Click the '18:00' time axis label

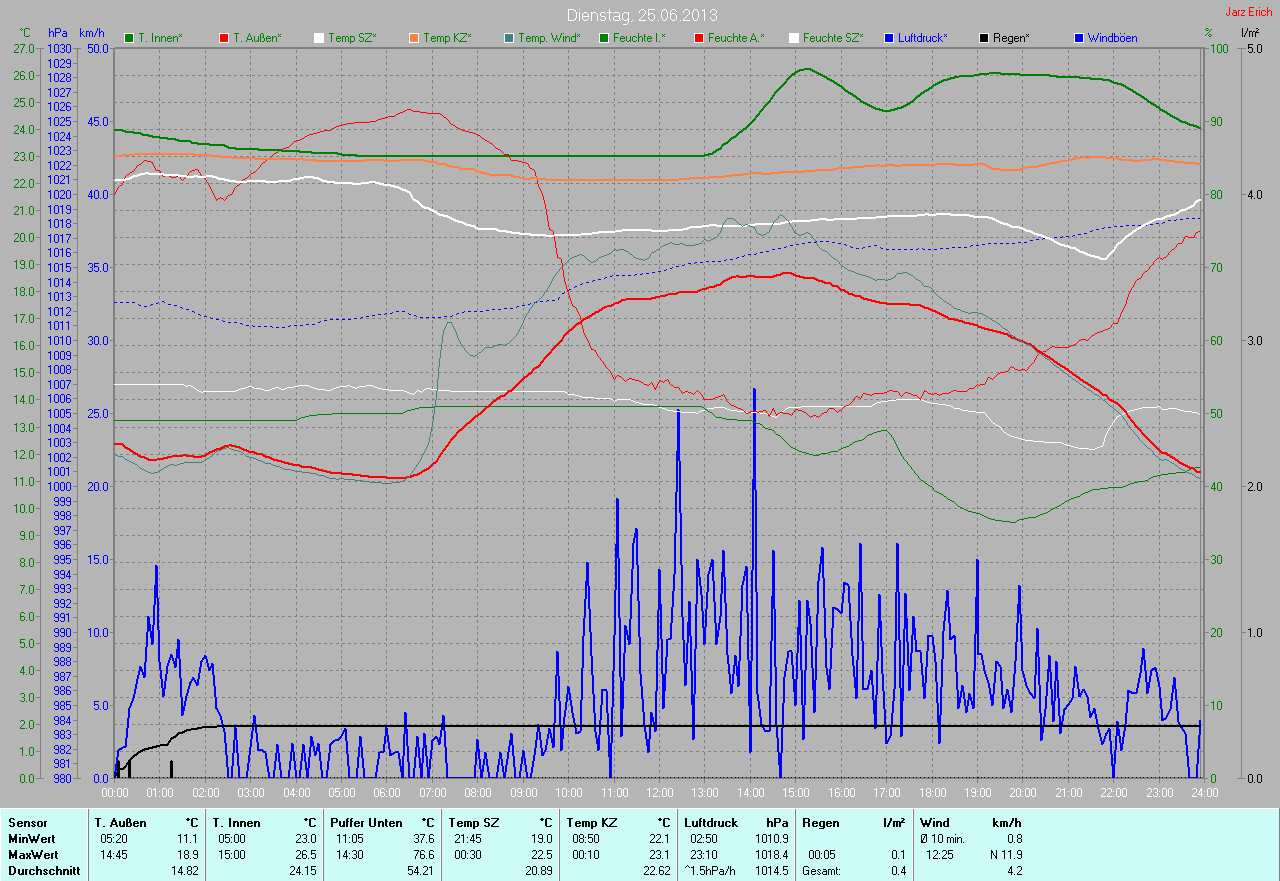(932, 792)
